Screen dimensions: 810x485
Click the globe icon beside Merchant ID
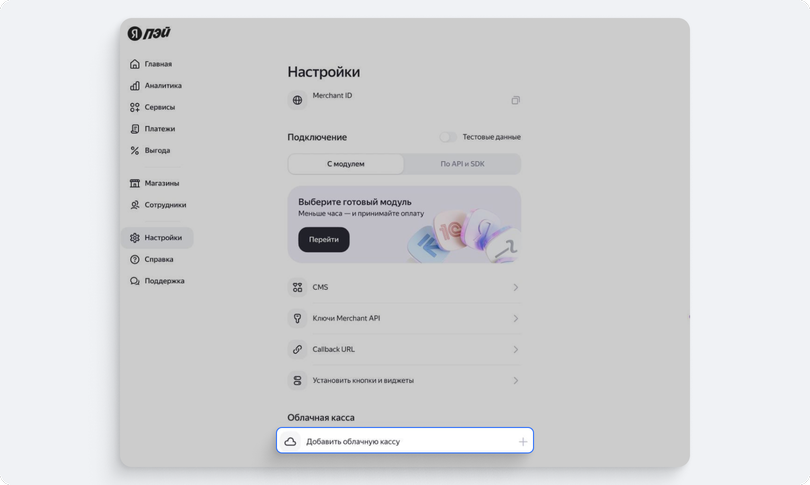(x=298, y=100)
